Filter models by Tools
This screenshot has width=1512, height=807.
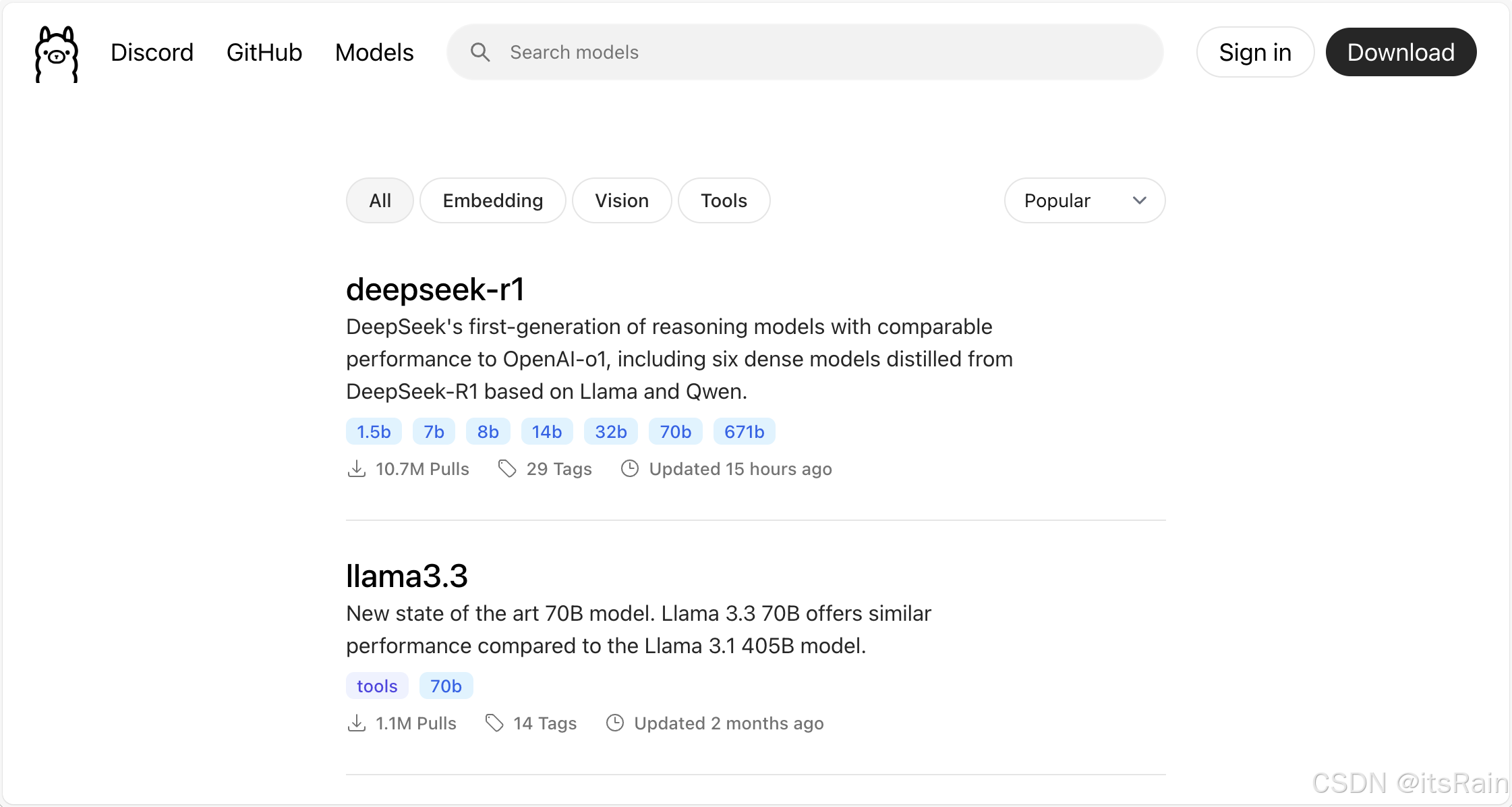point(724,200)
